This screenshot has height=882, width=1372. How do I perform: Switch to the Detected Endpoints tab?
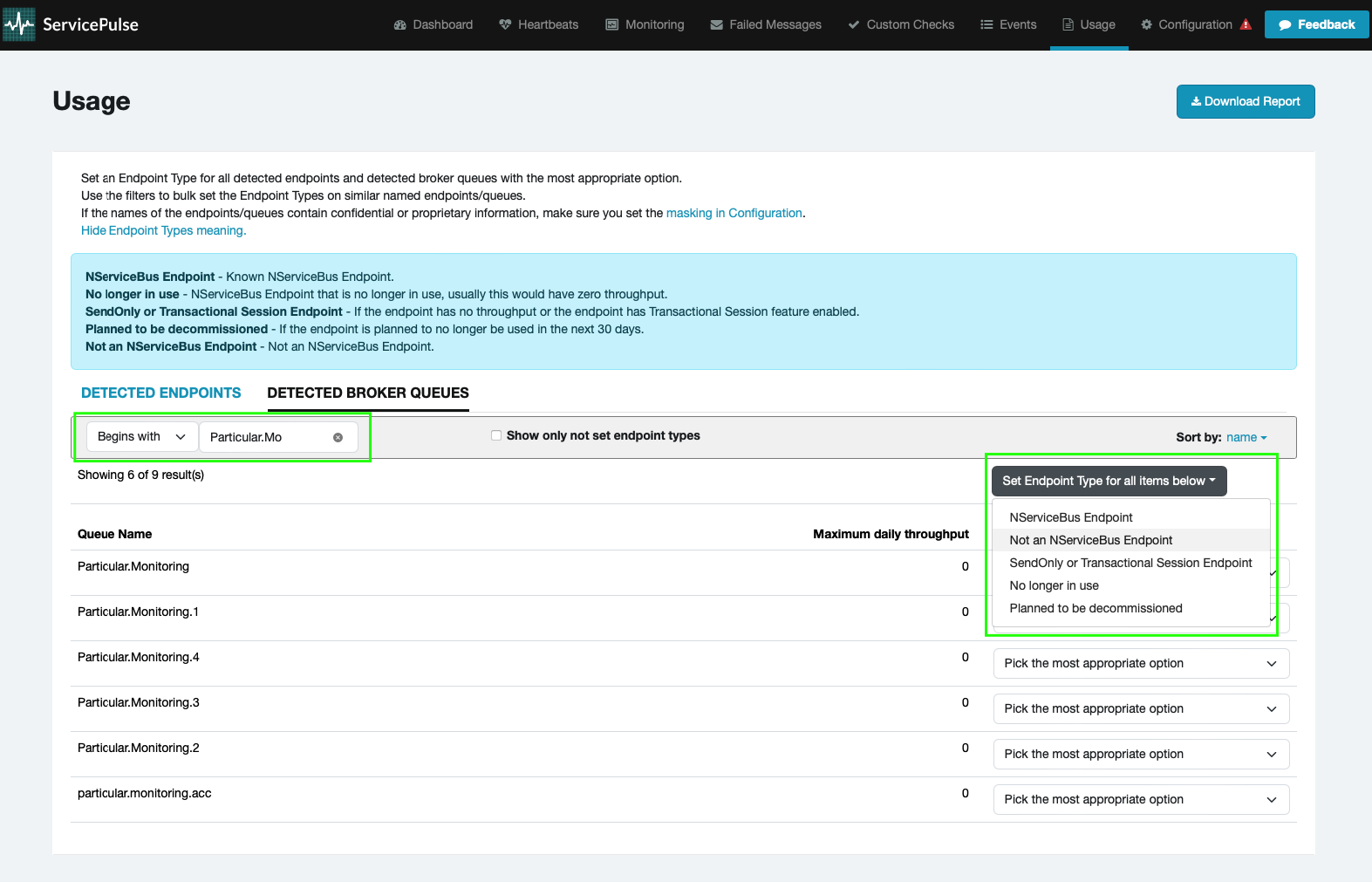(x=161, y=393)
